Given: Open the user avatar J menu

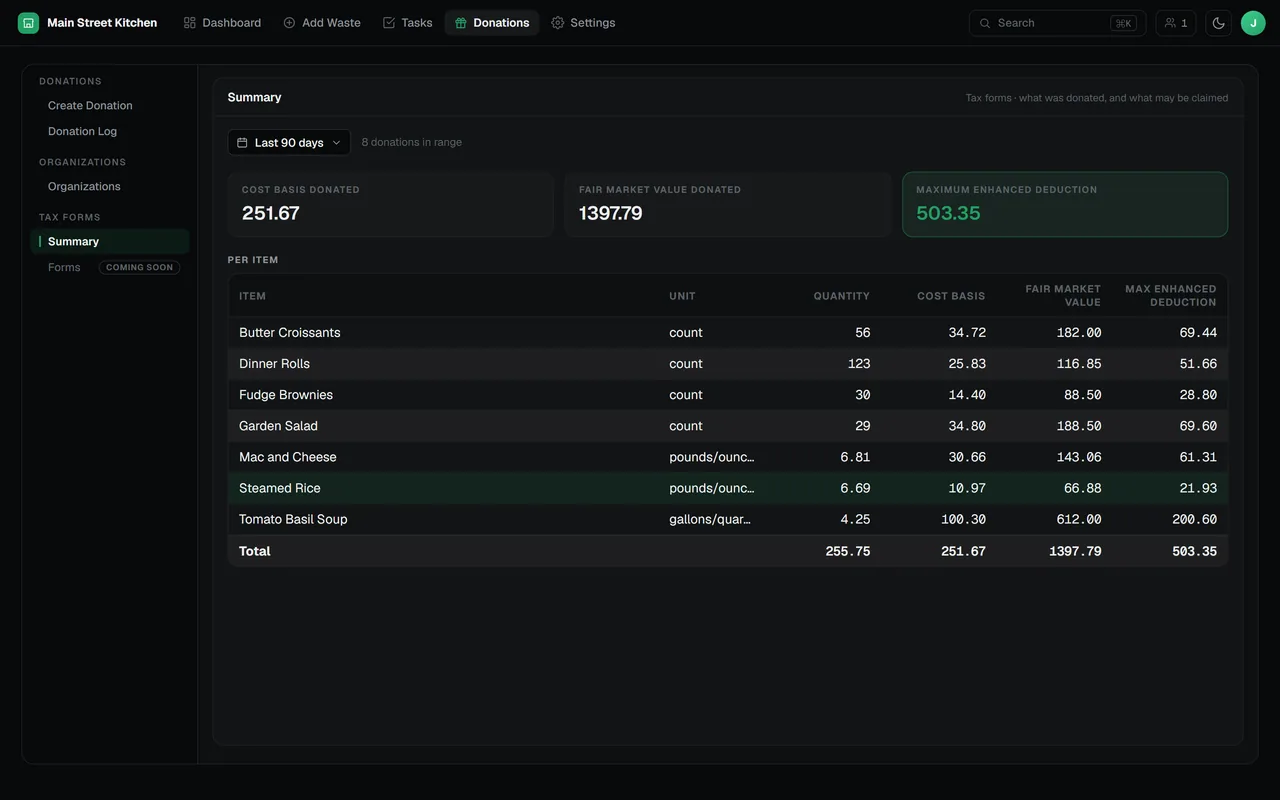Looking at the screenshot, I should (1253, 23).
